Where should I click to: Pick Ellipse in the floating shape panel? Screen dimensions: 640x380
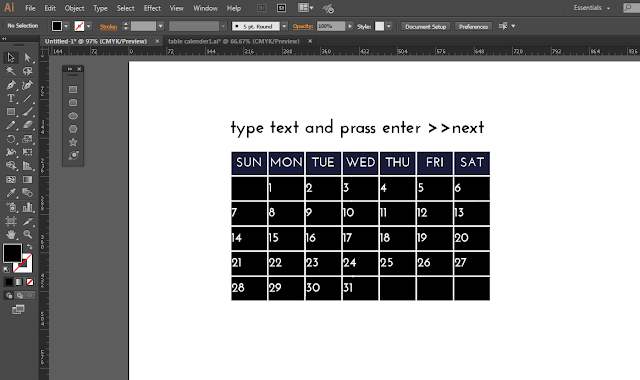coord(73,116)
